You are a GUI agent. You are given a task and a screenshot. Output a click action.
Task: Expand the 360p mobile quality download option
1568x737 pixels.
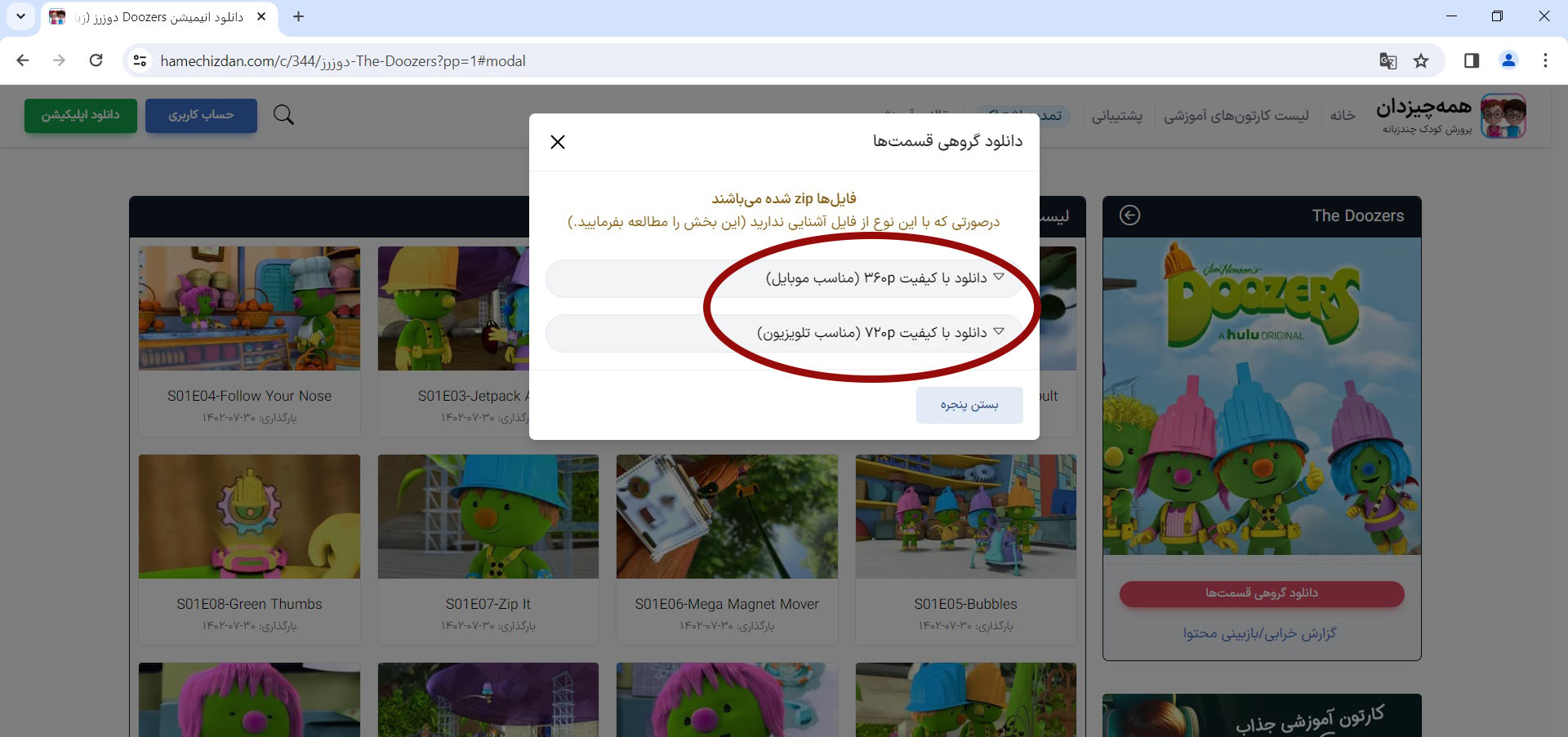(x=784, y=278)
